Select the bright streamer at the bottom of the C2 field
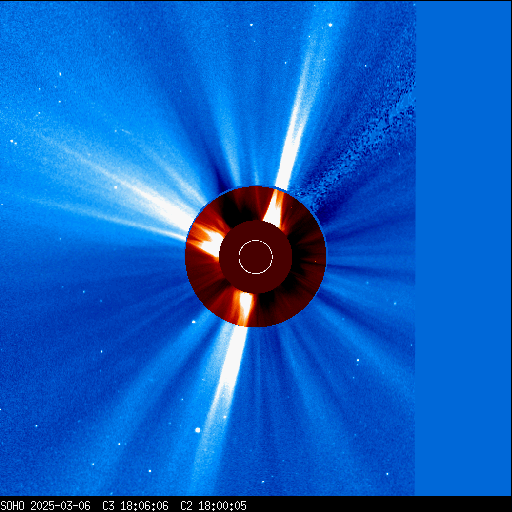512x512 pixels. point(246,307)
